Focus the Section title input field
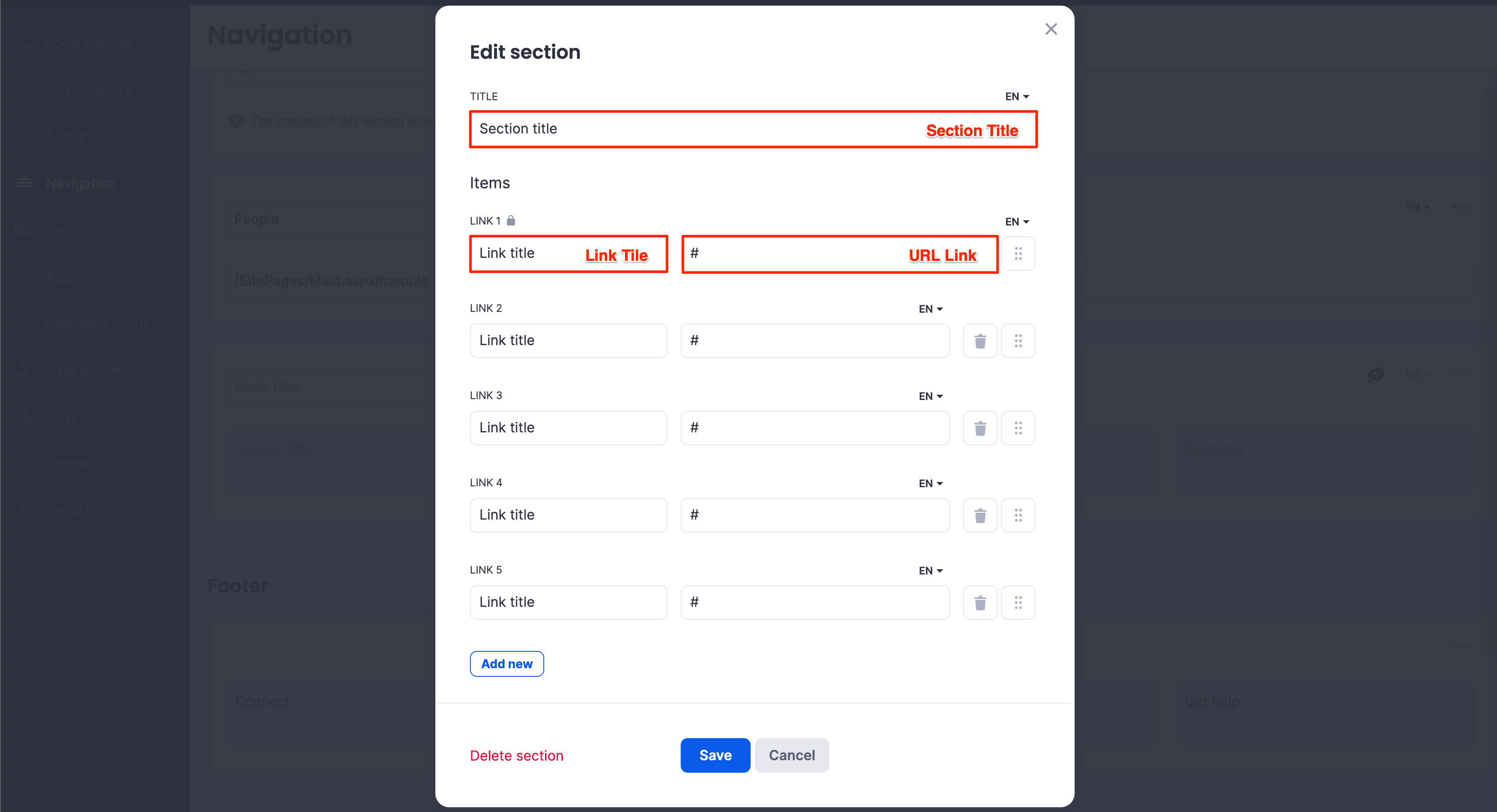This screenshot has width=1497, height=812. (x=698, y=129)
